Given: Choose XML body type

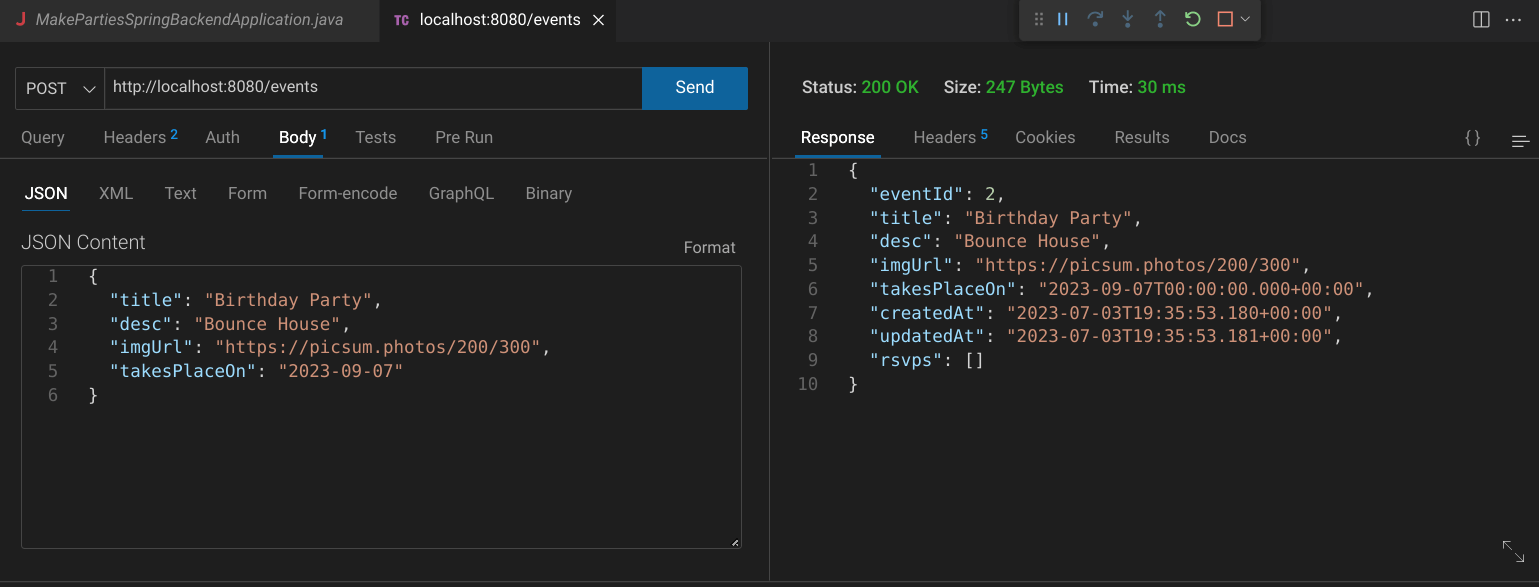Looking at the screenshot, I should click(x=116, y=193).
